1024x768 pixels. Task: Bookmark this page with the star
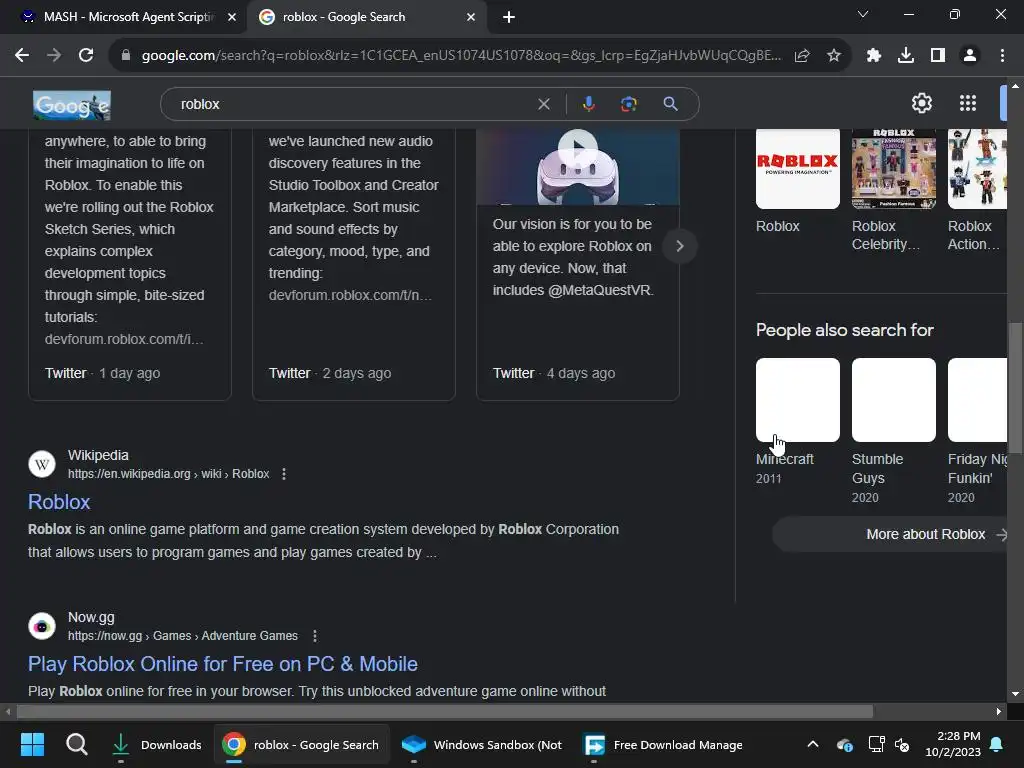833,56
